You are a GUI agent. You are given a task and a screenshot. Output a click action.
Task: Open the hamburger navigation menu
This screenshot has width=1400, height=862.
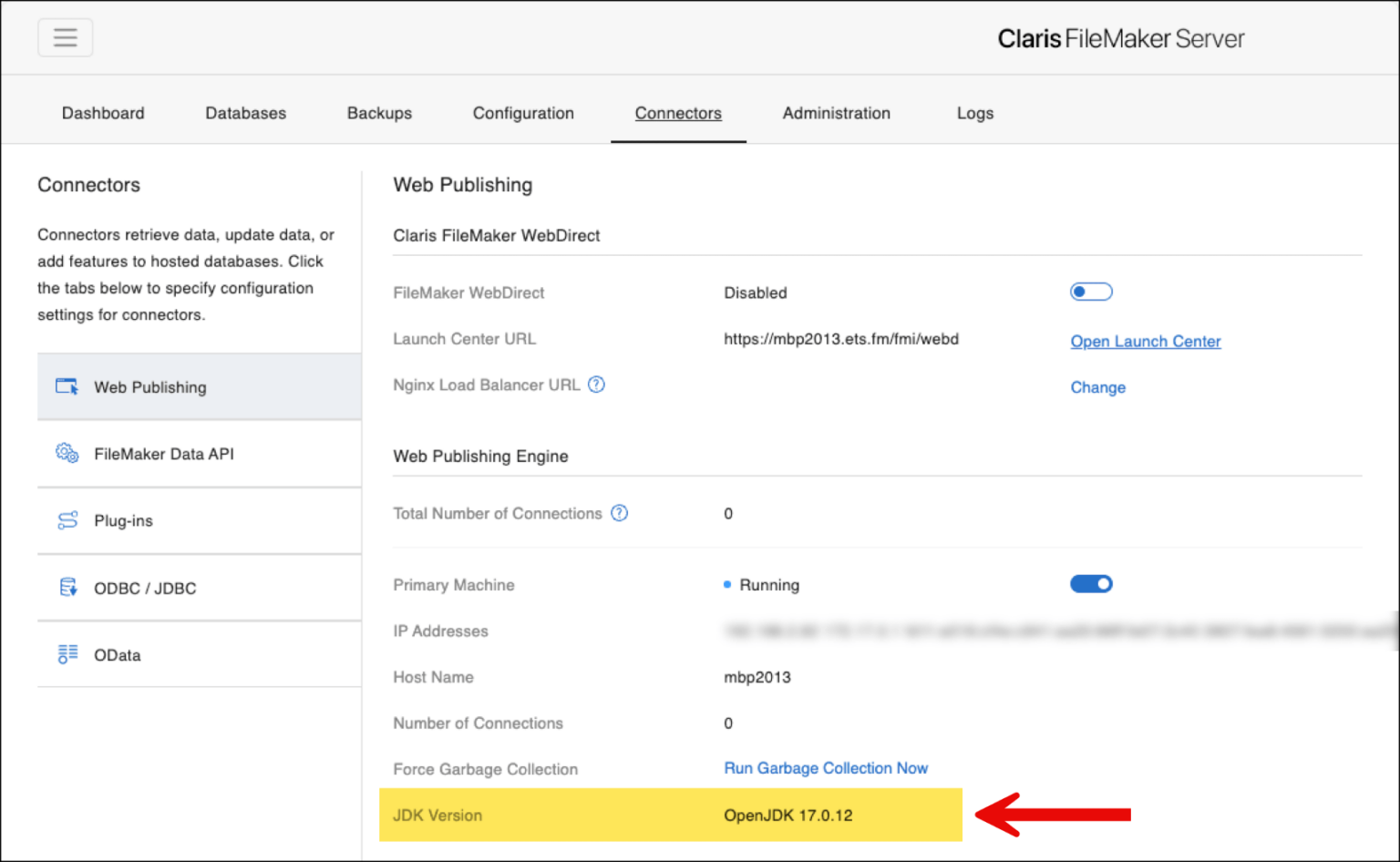click(65, 37)
